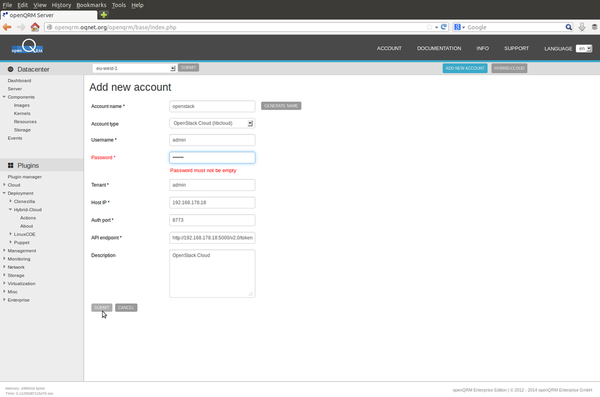Collapse the Hybrid-Cloud tree node
The image size is (600, 397).
[10, 209]
